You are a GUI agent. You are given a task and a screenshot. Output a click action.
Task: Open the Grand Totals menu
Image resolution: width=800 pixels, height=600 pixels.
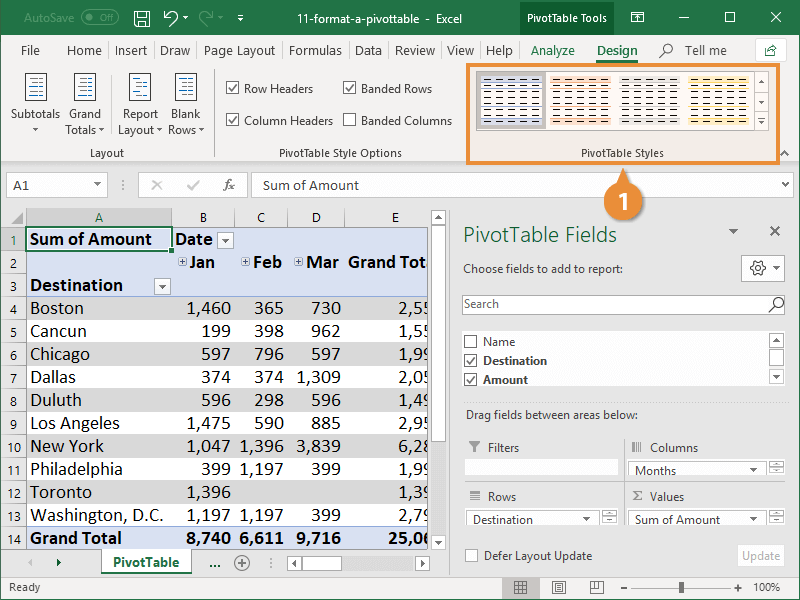tap(85, 103)
